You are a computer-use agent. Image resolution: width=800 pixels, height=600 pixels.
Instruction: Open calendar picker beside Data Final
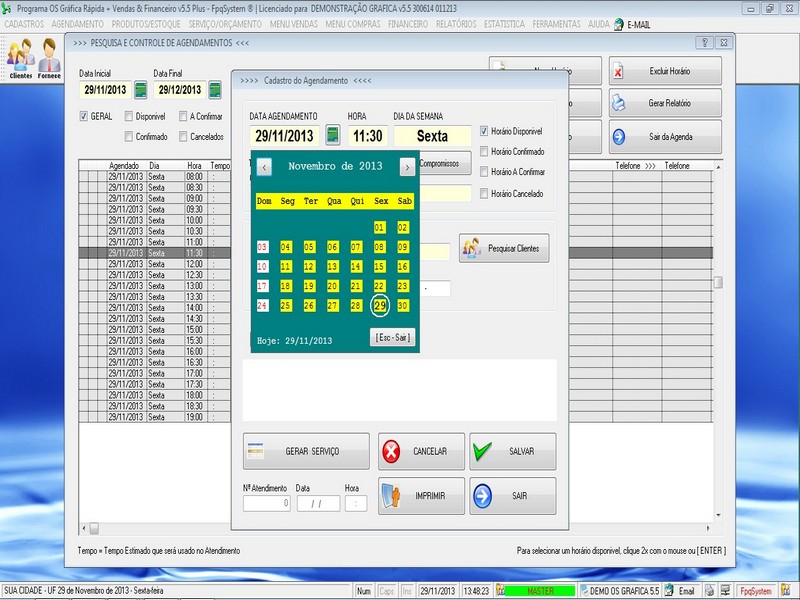214,90
